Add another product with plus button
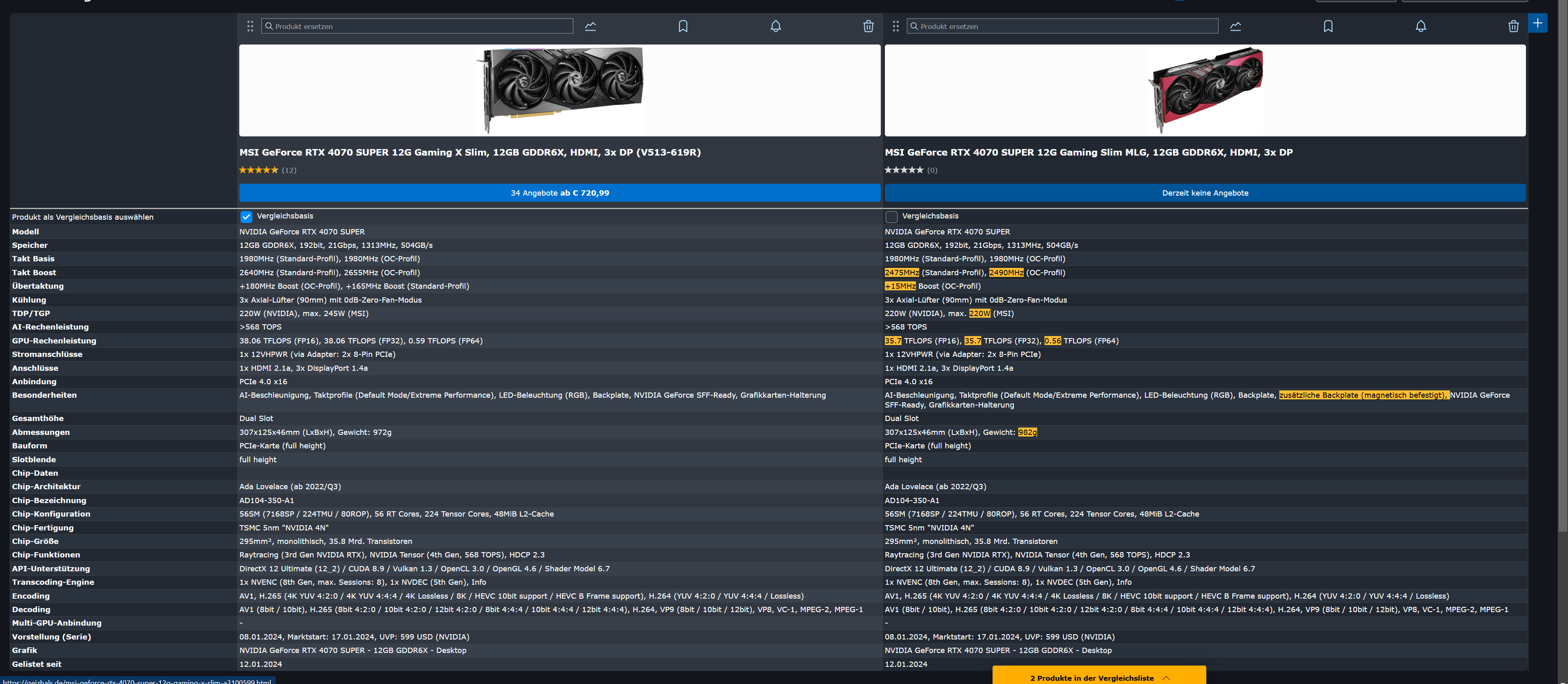Screen dimensions: 1568x684 [1537, 23]
